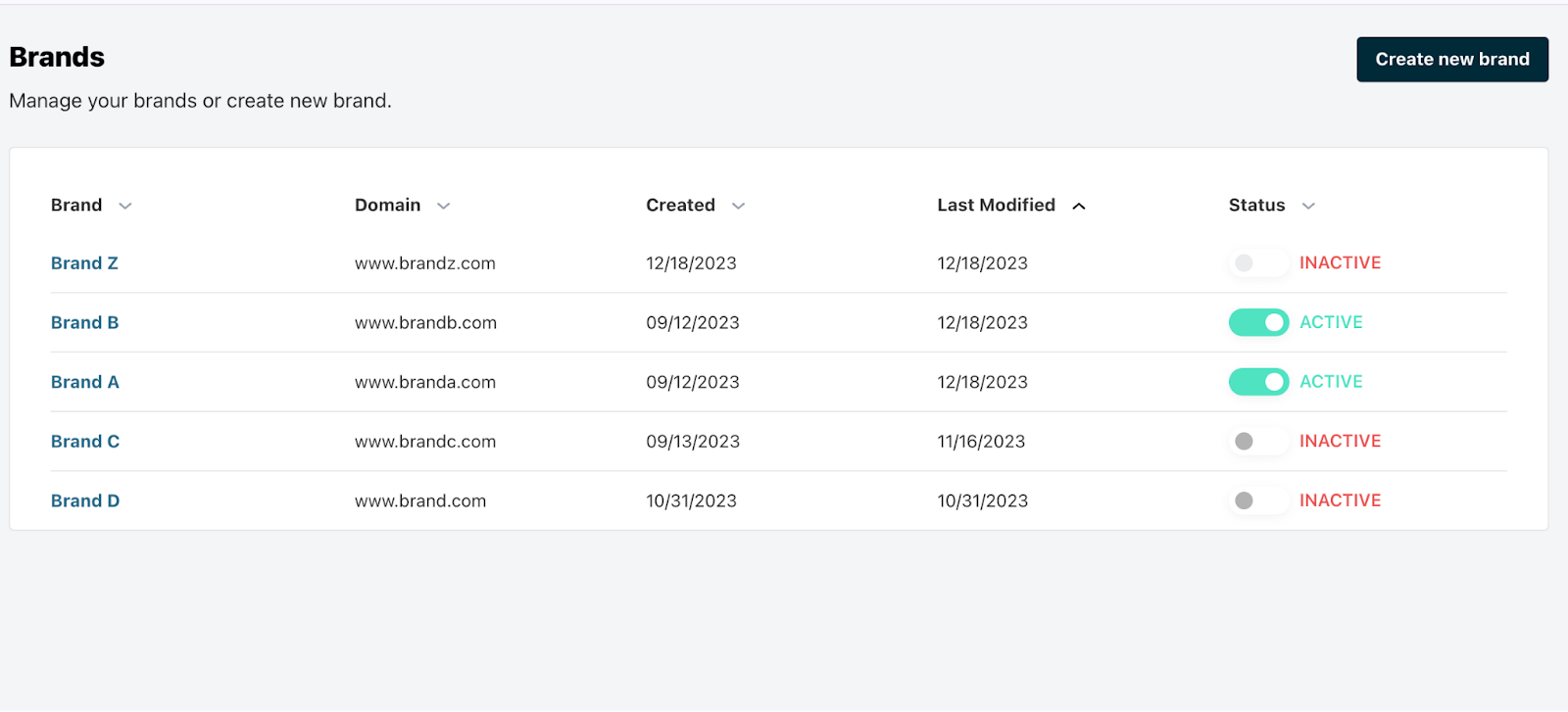Go to Brand A details
Screen dimensions: 1568x712
coord(84,382)
